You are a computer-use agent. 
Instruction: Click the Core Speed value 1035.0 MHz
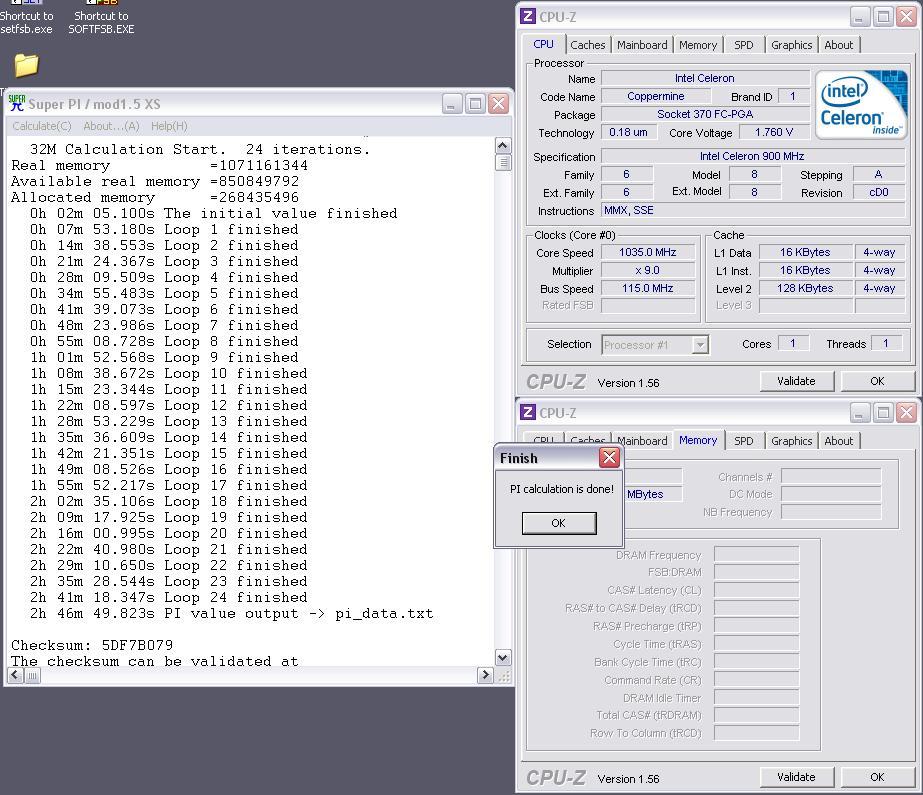click(648, 252)
